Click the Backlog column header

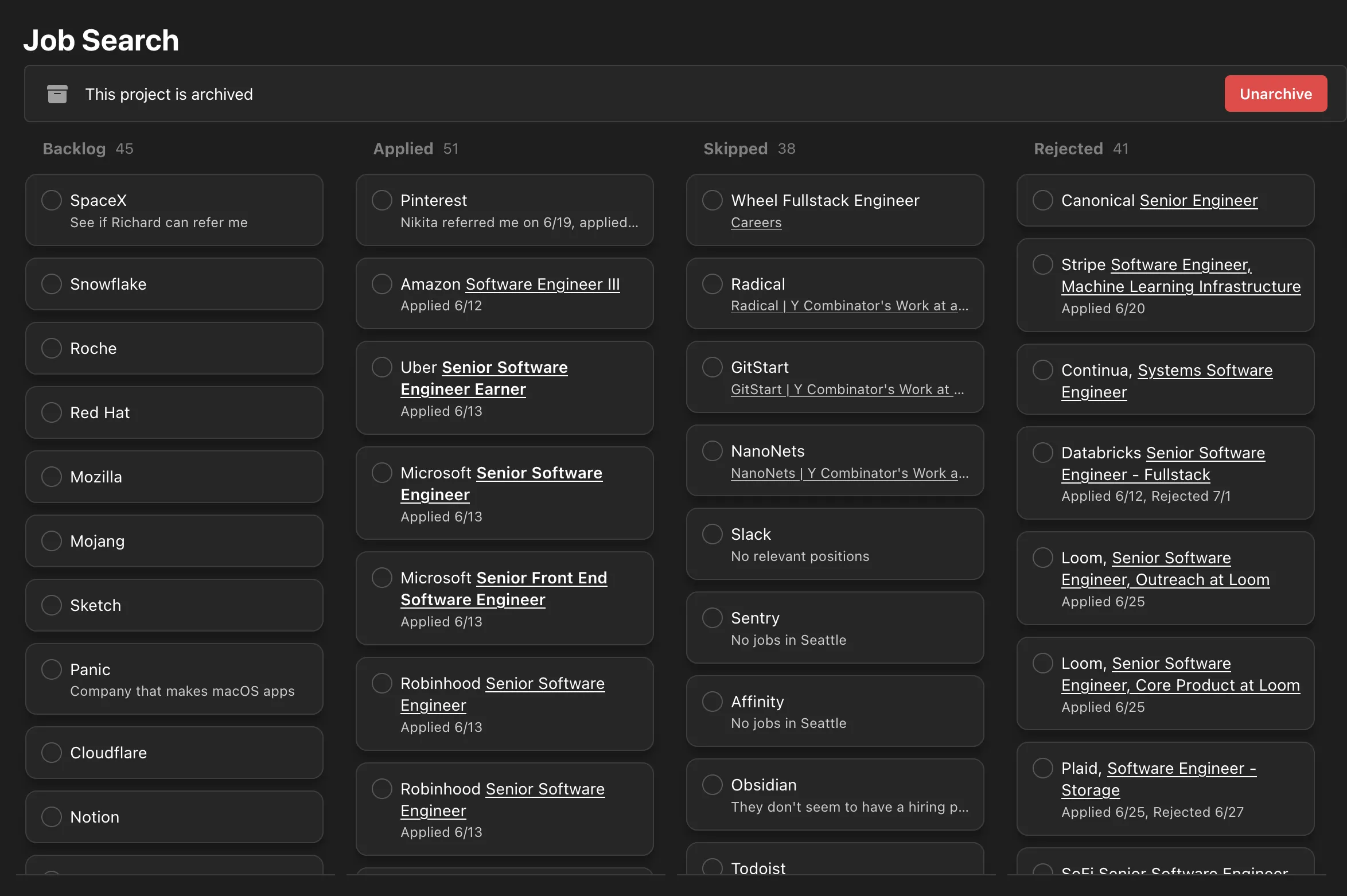[x=74, y=149]
